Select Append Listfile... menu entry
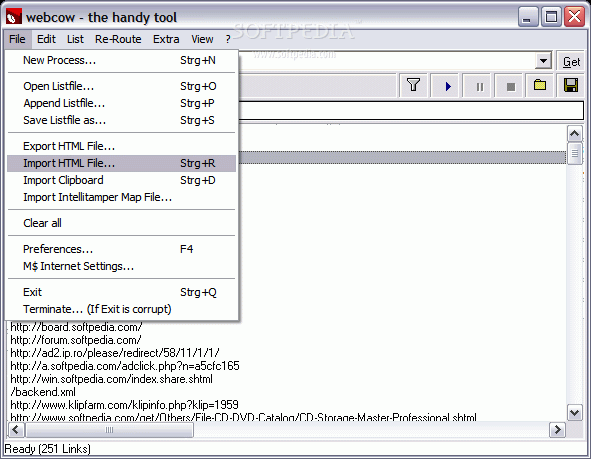The height and width of the screenshot is (459, 591). (x=121, y=103)
